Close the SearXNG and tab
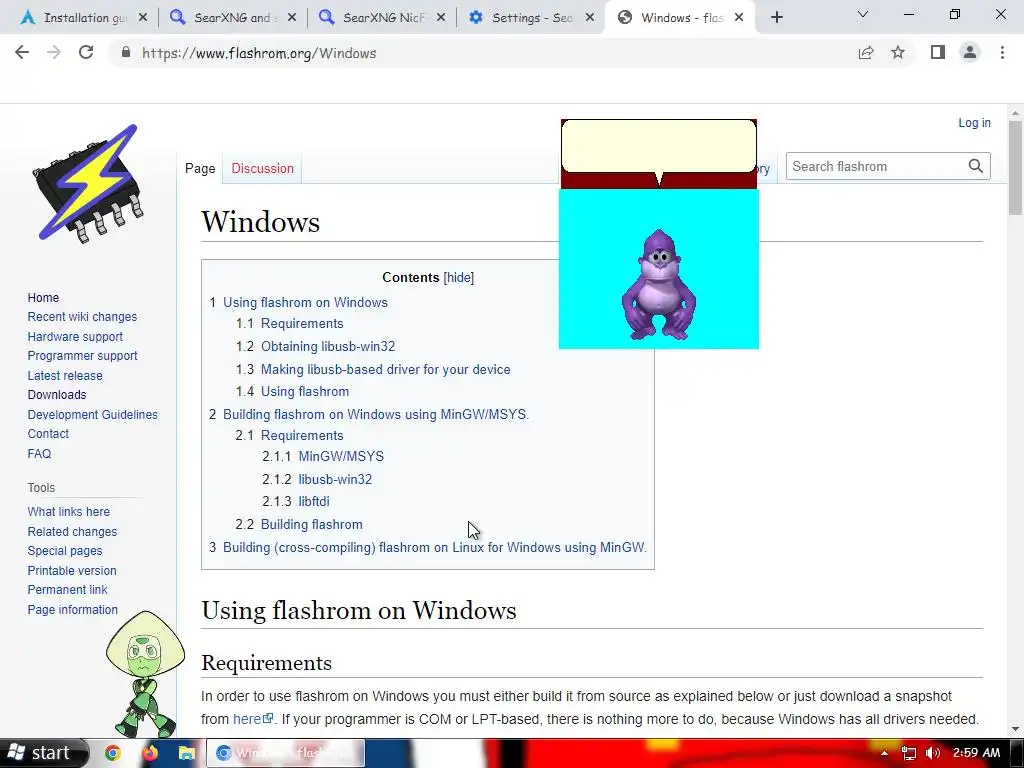 (x=292, y=18)
